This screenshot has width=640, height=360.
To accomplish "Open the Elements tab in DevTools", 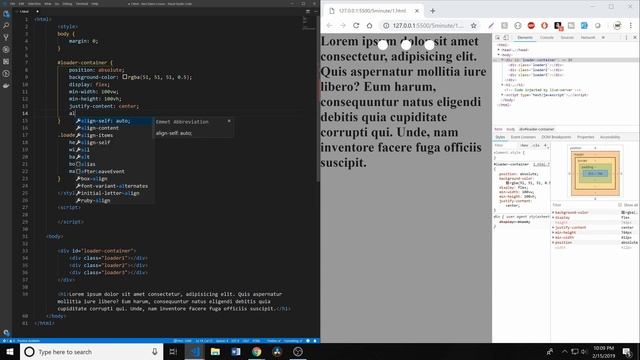I will click(x=525, y=38).
